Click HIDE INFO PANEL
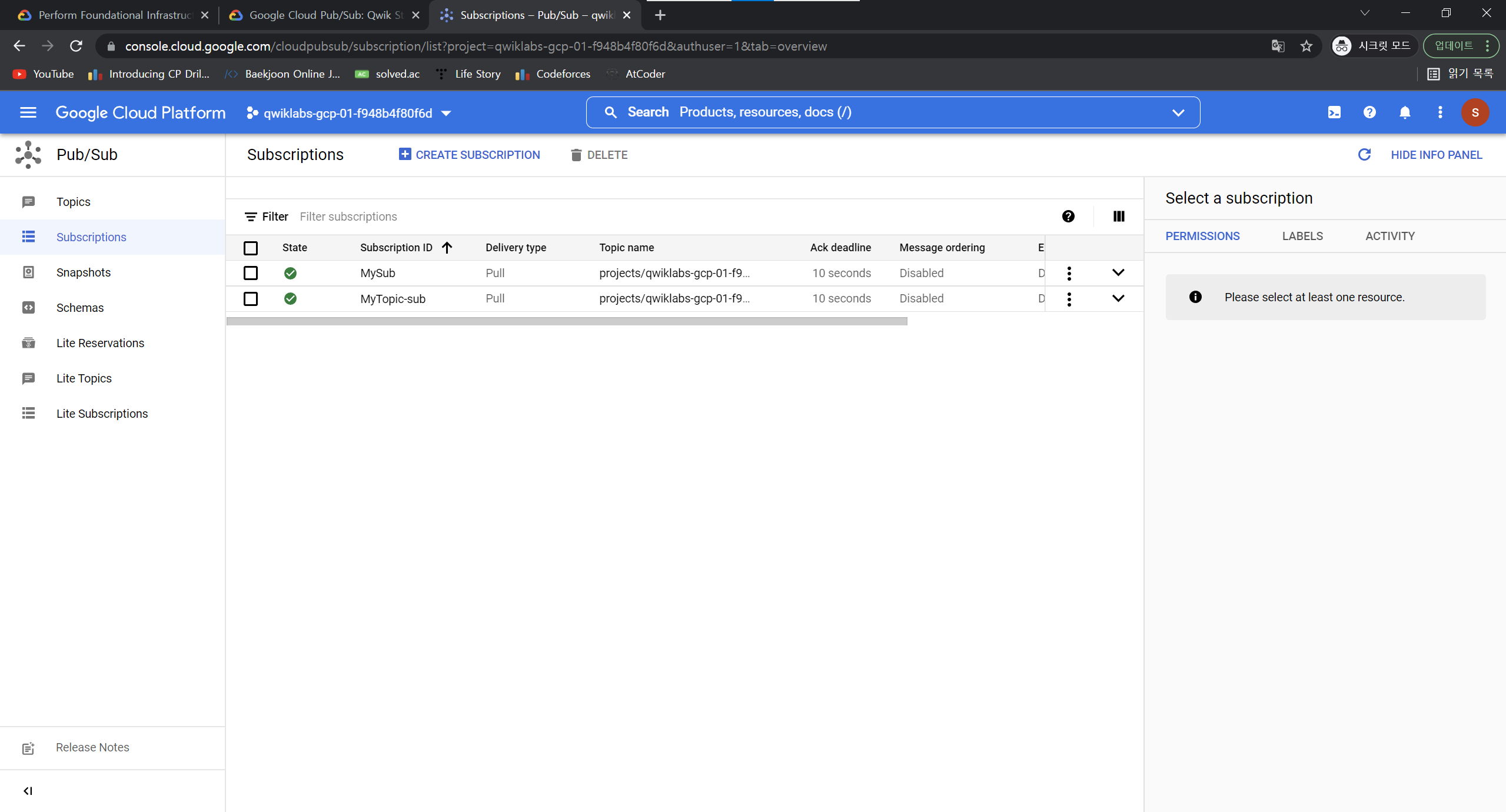Image resolution: width=1506 pixels, height=812 pixels. 1436,155
